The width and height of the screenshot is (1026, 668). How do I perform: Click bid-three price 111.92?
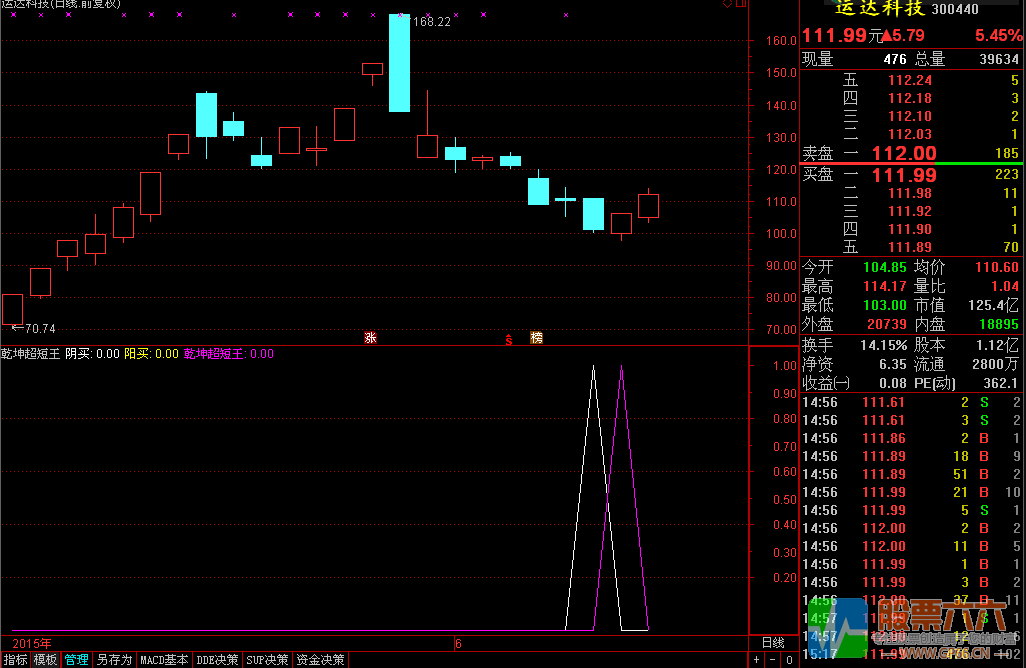910,211
